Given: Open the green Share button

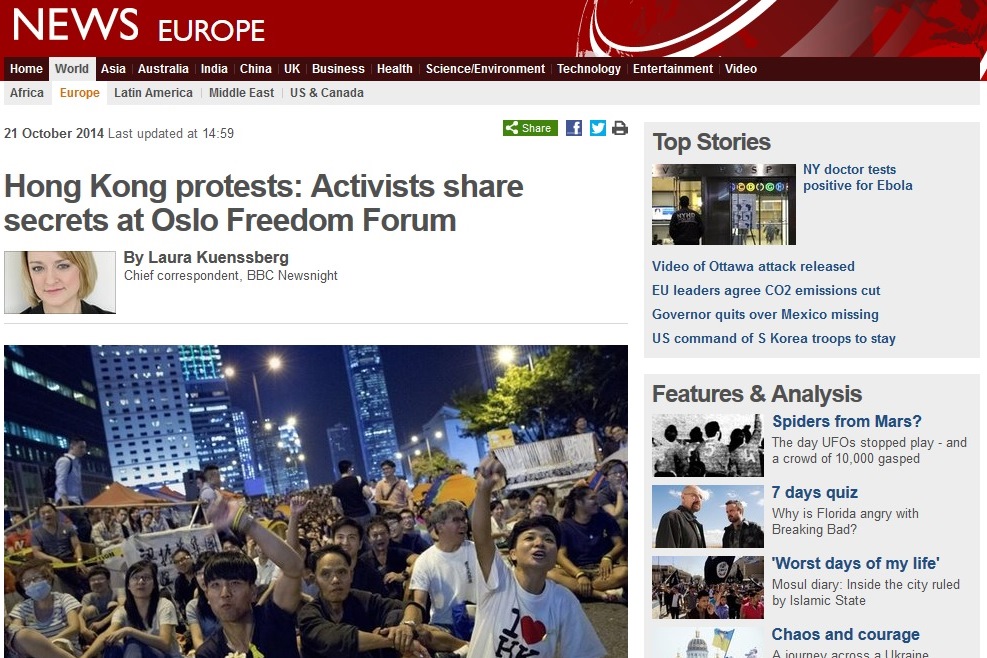Looking at the screenshot, I should (x=530, y=128).
